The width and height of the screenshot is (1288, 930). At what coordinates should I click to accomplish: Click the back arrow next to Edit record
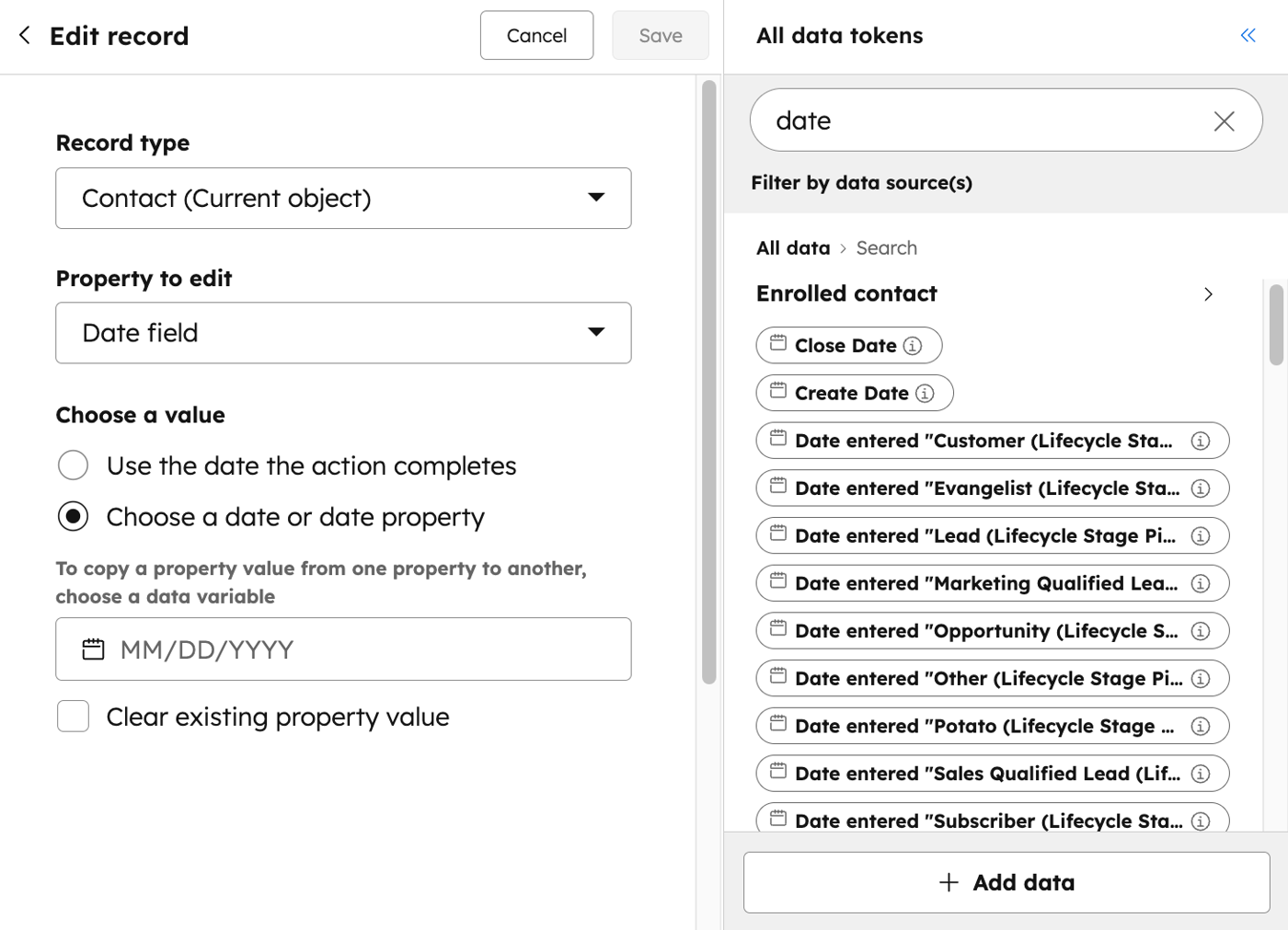23,35
